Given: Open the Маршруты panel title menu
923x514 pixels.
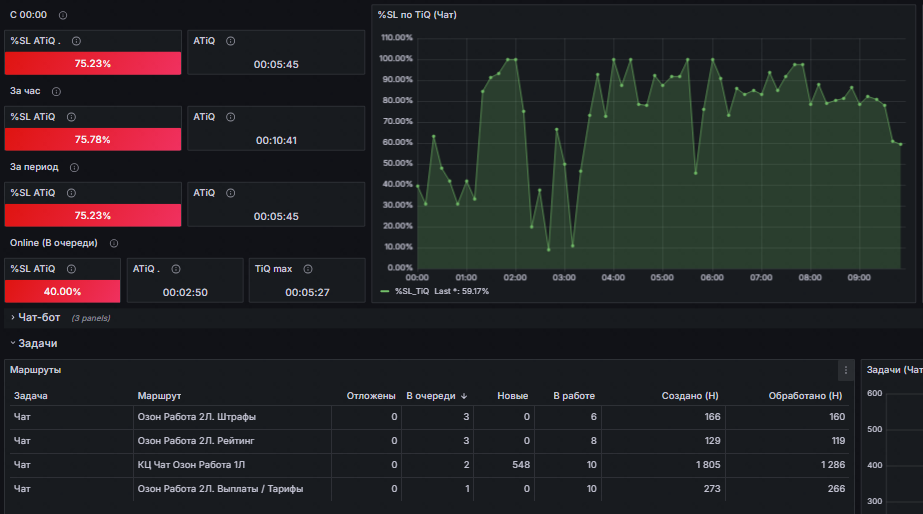Looking at the screenshot, I should (35, 370).
